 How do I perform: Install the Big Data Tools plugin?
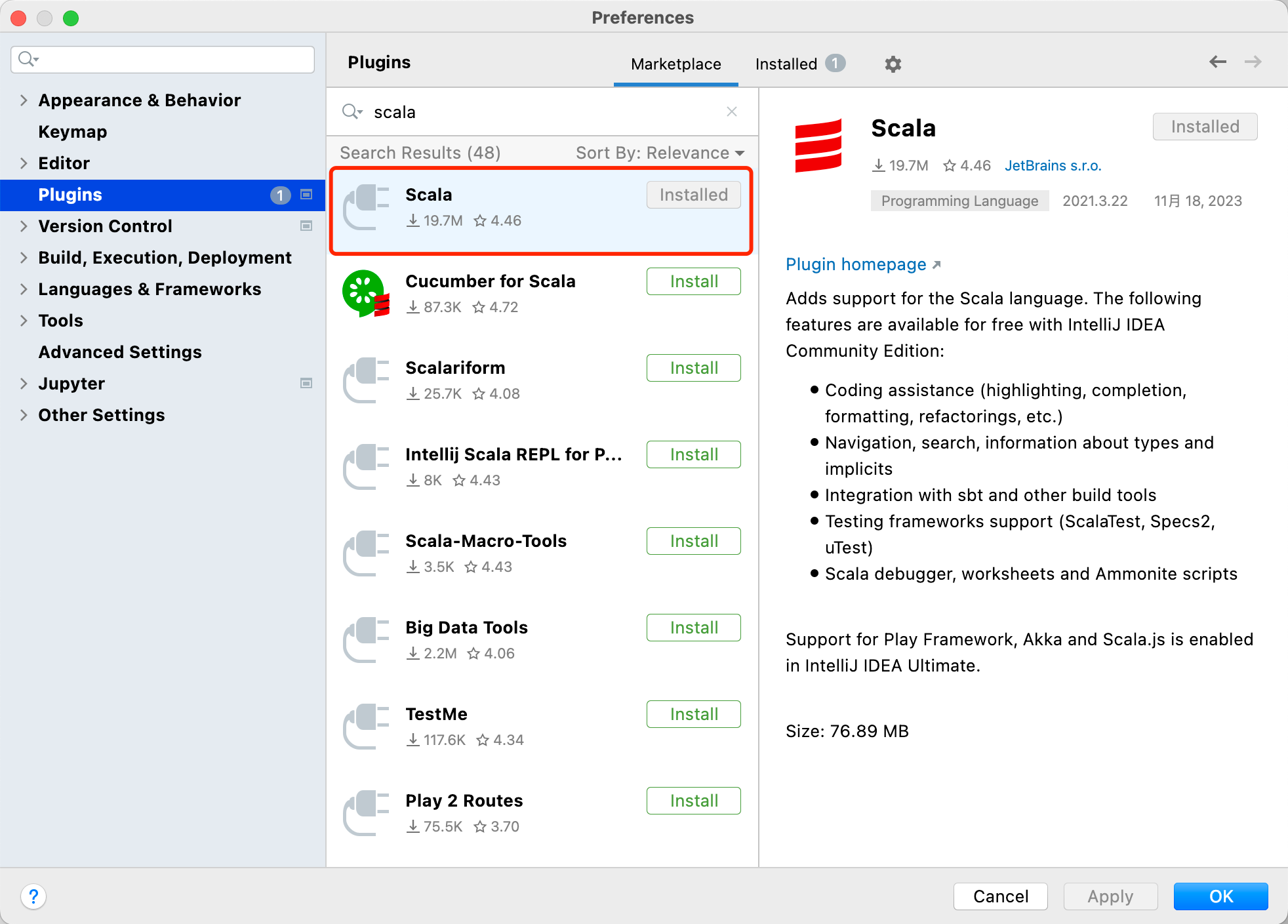pos(693,628)
